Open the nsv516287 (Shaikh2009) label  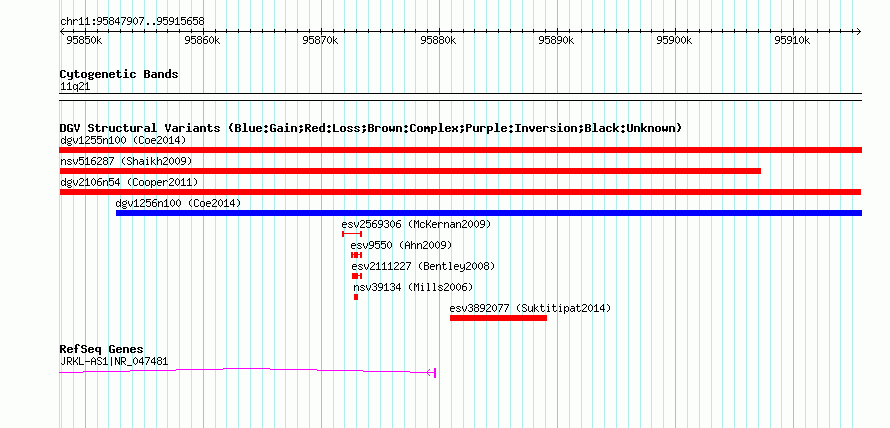(x=126, y=161)
